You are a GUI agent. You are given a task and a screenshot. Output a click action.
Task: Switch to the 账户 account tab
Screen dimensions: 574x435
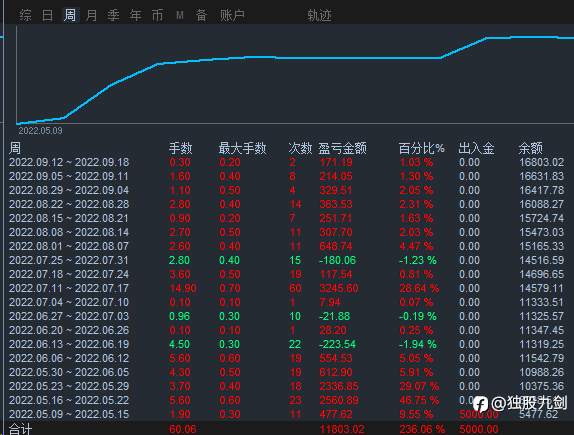[232, 15]
